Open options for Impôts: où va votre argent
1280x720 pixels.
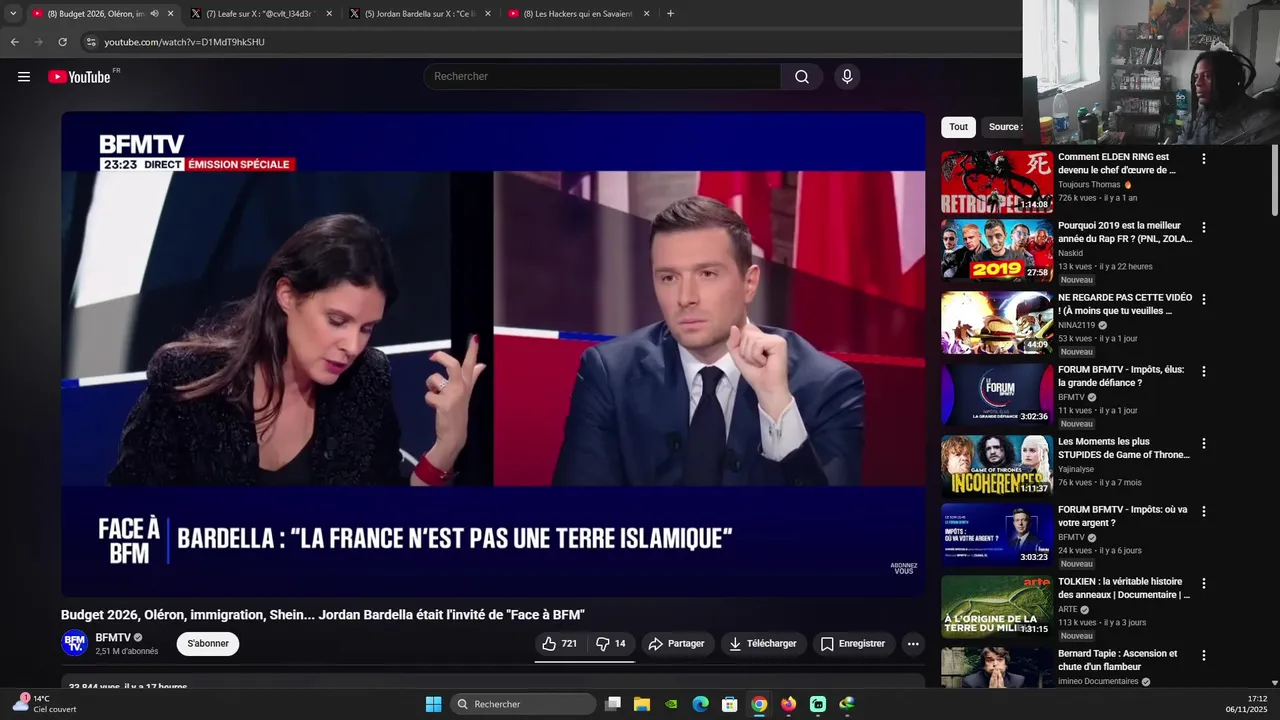(1203, 511)
